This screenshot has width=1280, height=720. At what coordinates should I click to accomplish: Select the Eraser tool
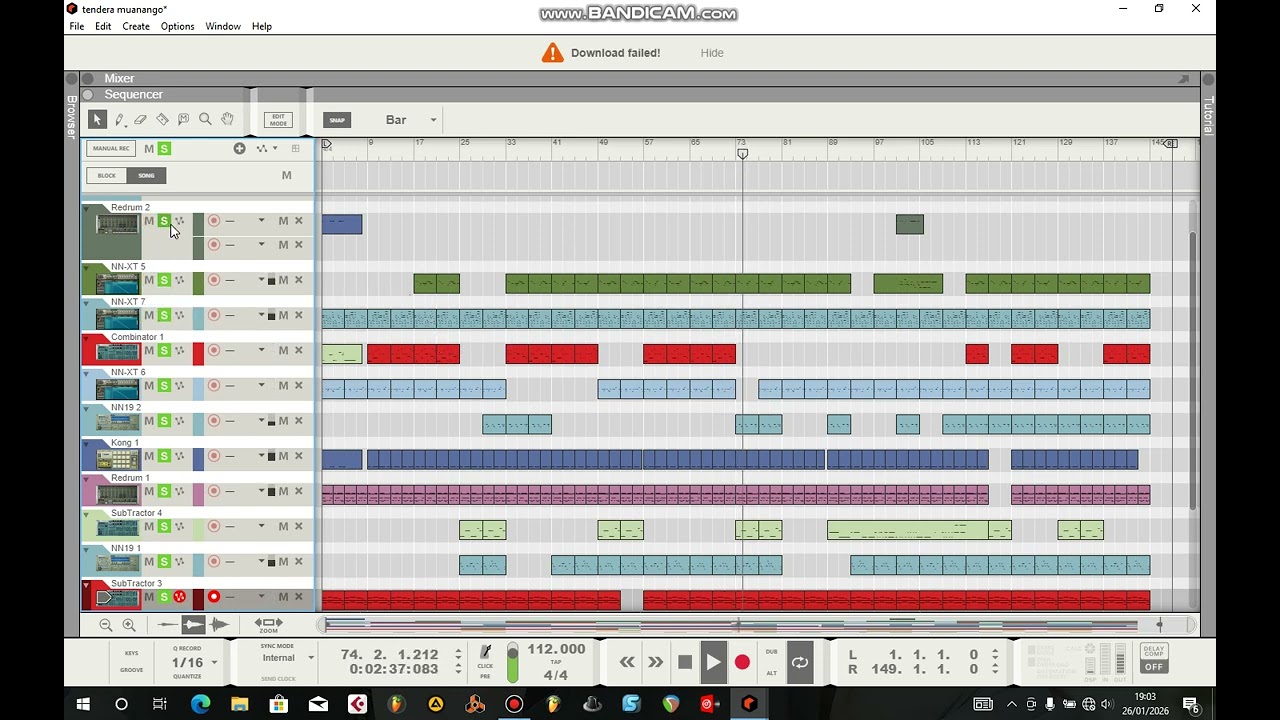pos(141,119)
